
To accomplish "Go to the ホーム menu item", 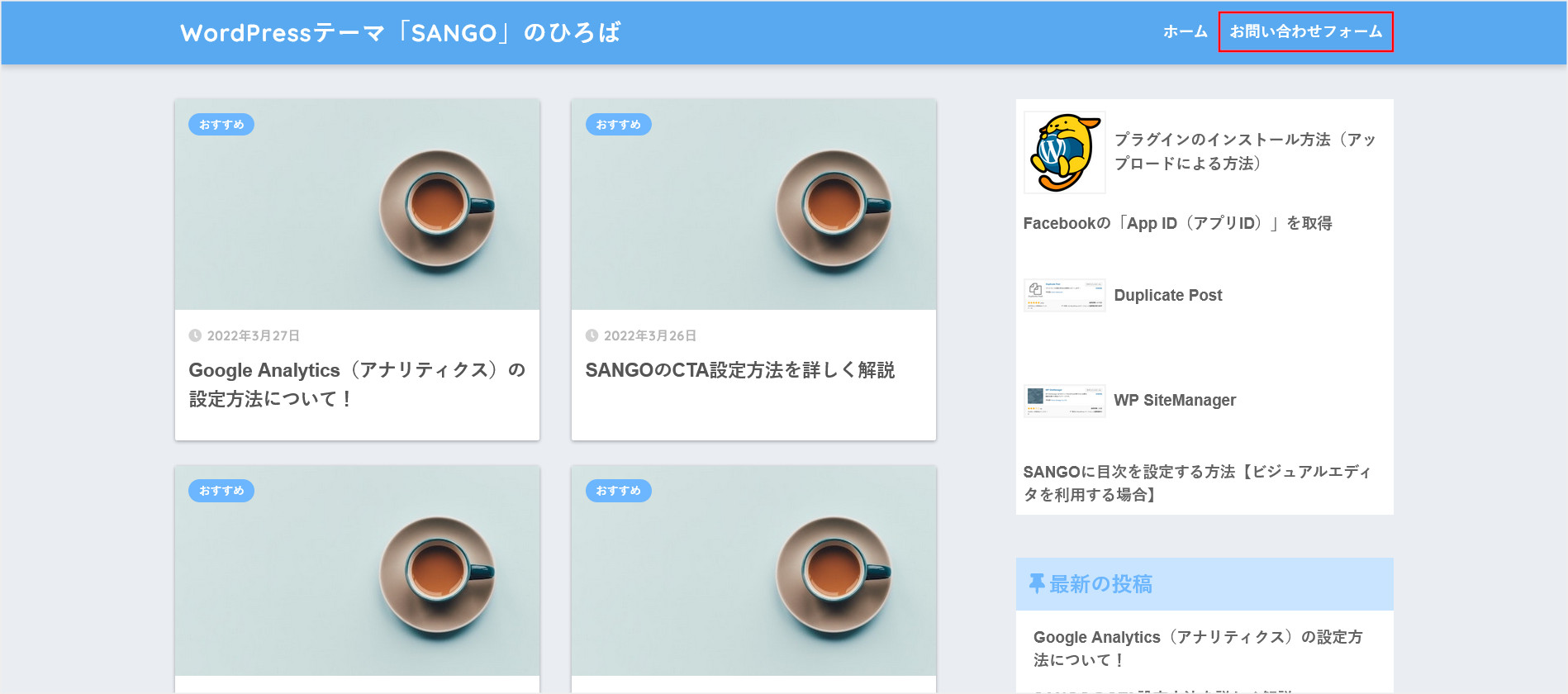I will pyautogui.click(x=1185, y=32).
